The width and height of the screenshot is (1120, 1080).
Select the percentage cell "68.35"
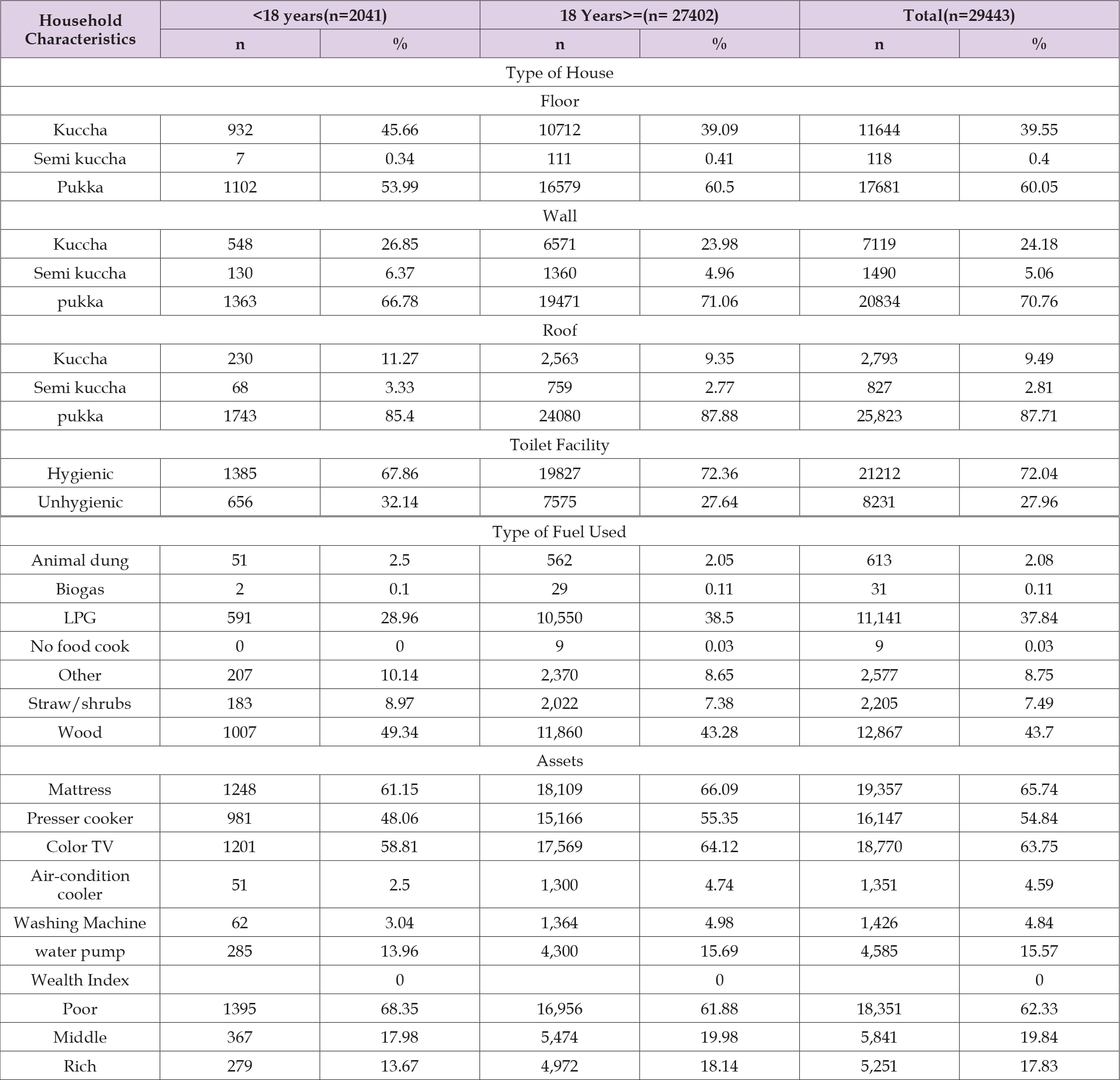(x=399, y=1008)
